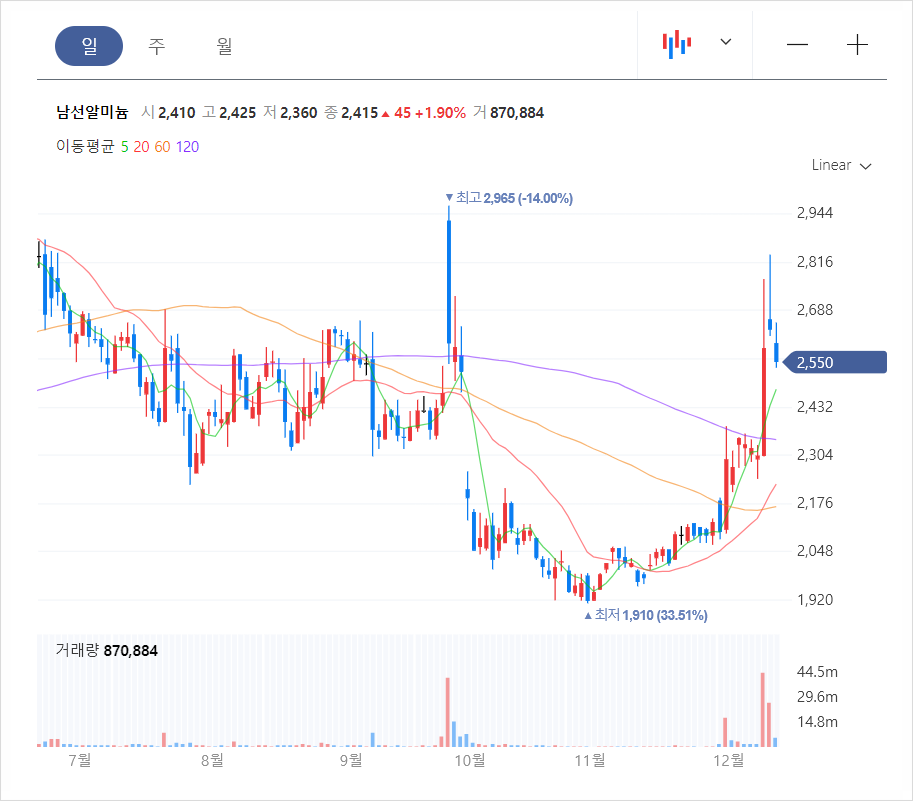Viewport: 913px width, 801px height.
Task: Open the Linear scale dropdown
Action: [841, 165]
